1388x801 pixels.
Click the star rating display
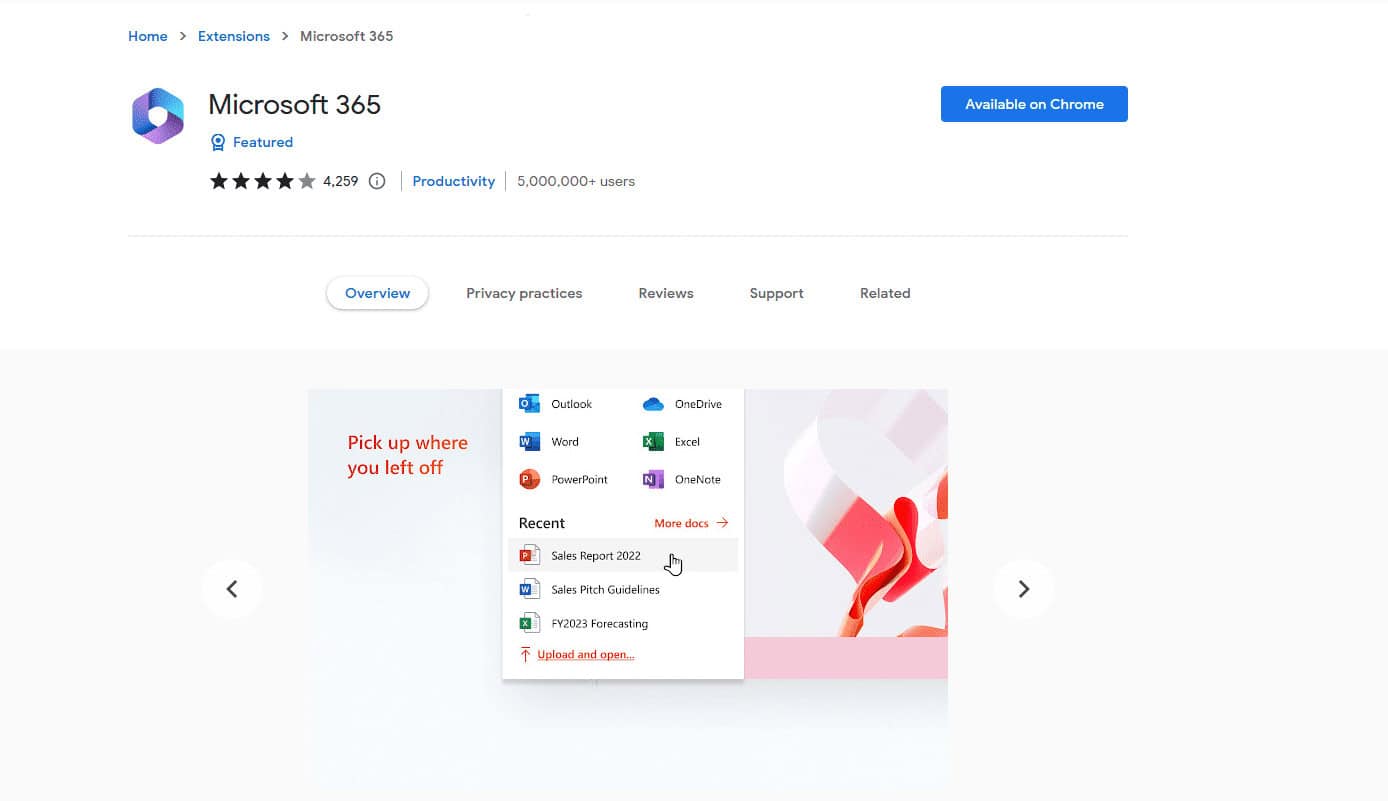262,181
